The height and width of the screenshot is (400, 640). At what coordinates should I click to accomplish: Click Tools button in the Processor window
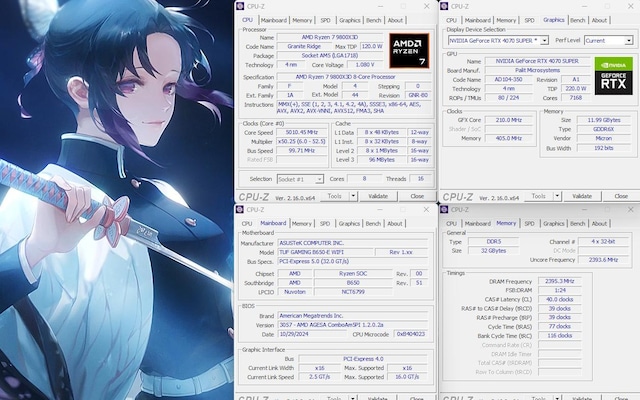click(x=335, y=196)
